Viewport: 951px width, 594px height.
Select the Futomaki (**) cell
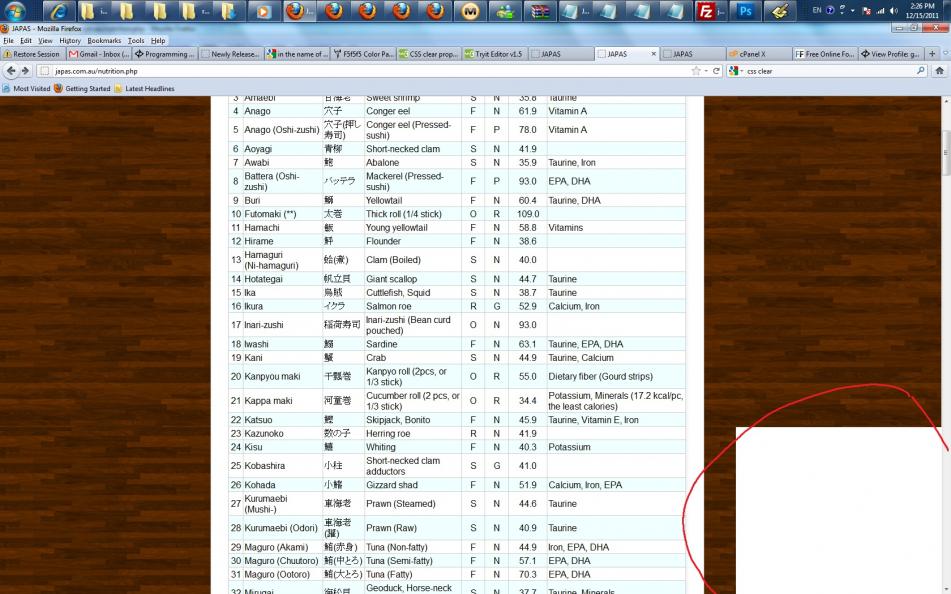pos(281,214)
